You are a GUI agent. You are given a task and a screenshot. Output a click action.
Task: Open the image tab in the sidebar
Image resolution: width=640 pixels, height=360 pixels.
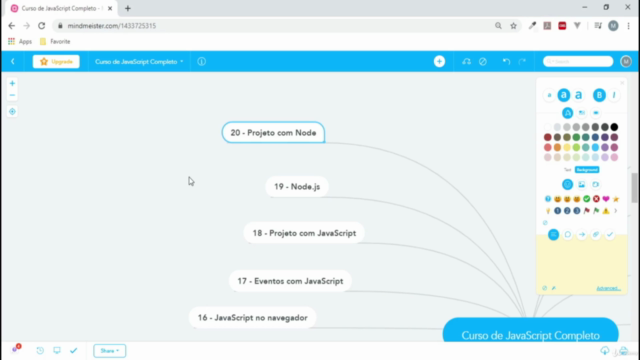(x=582, y=184)
